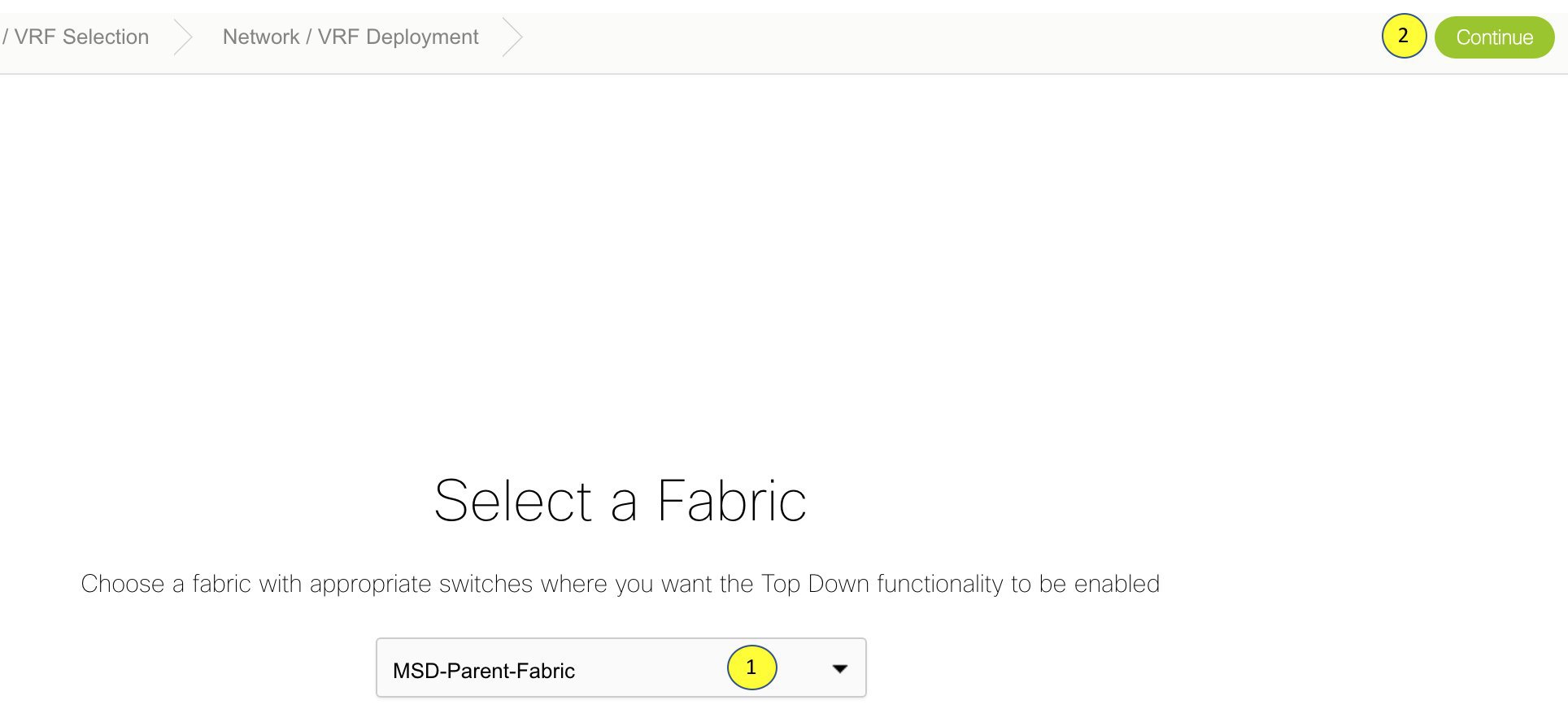Select the MSD-Parent-Fabric combo box text
1568x722 pixels.
tap(484, 671)
